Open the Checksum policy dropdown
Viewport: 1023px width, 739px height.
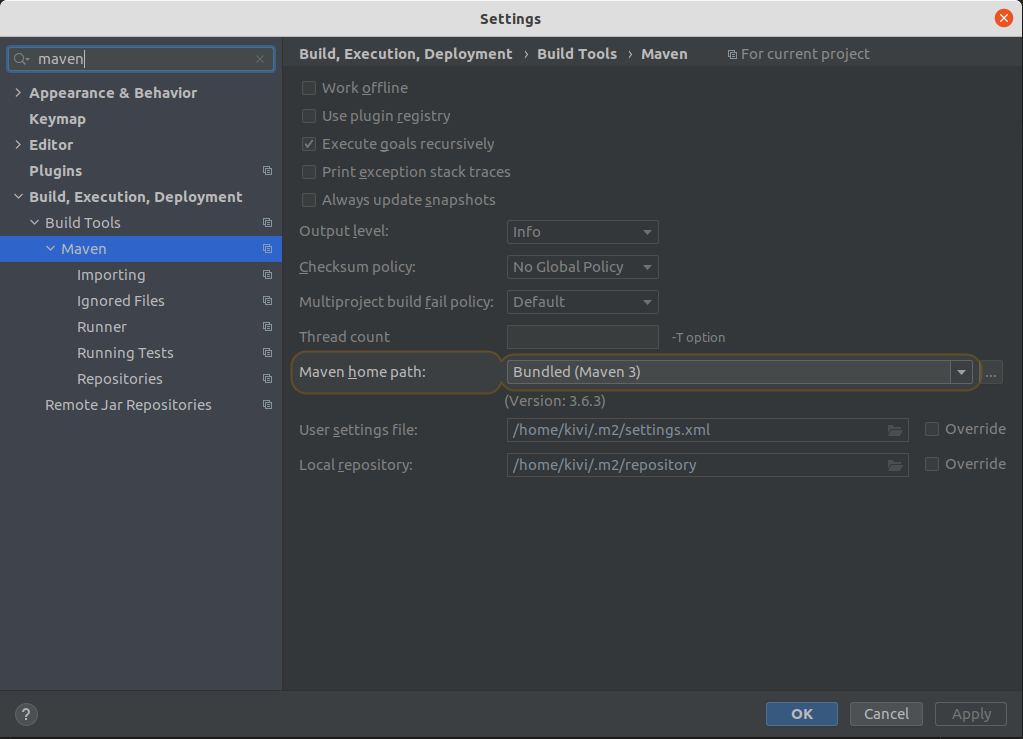tap(582, 267)
